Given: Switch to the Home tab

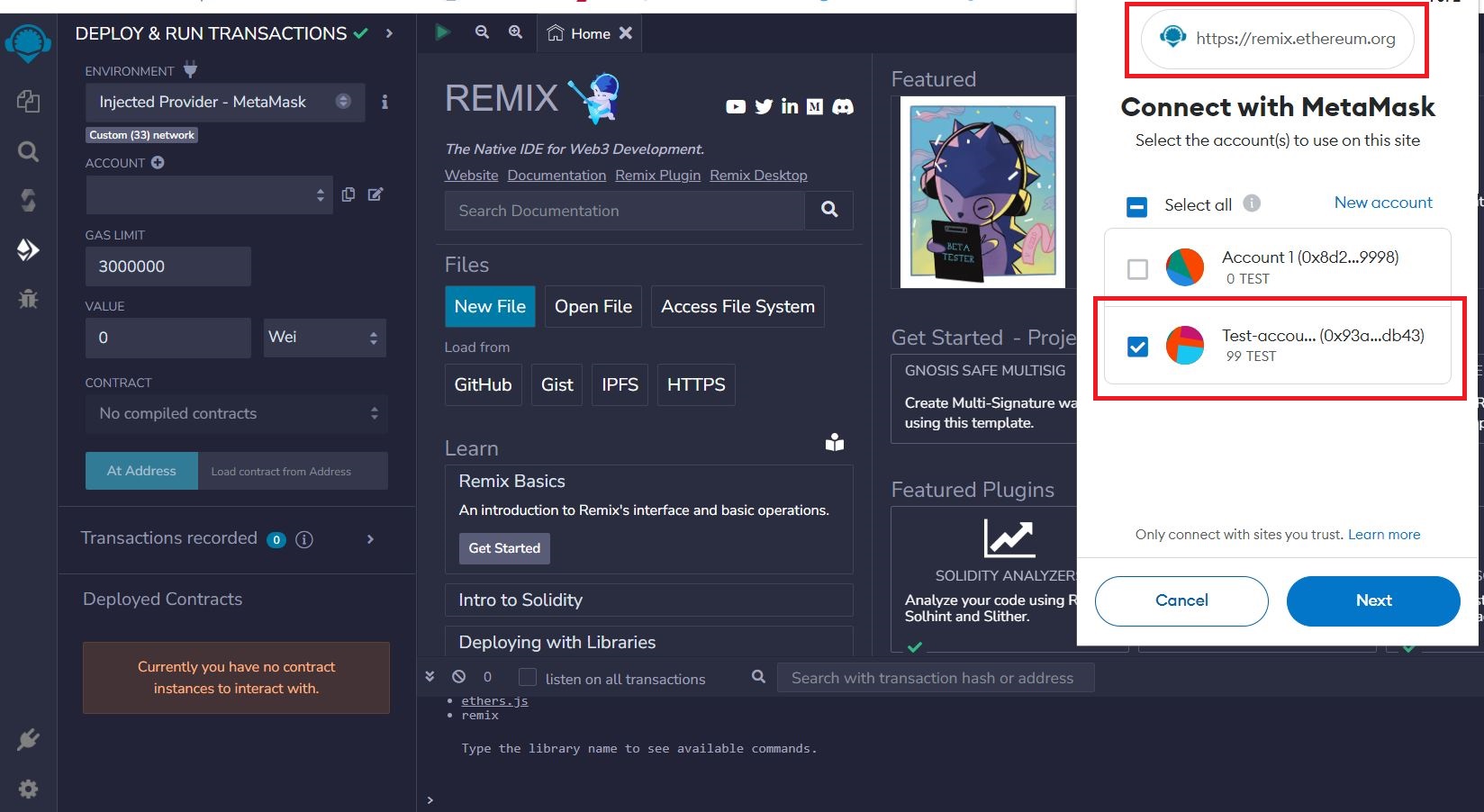Looking at the screenshot, I should (580, 33).
